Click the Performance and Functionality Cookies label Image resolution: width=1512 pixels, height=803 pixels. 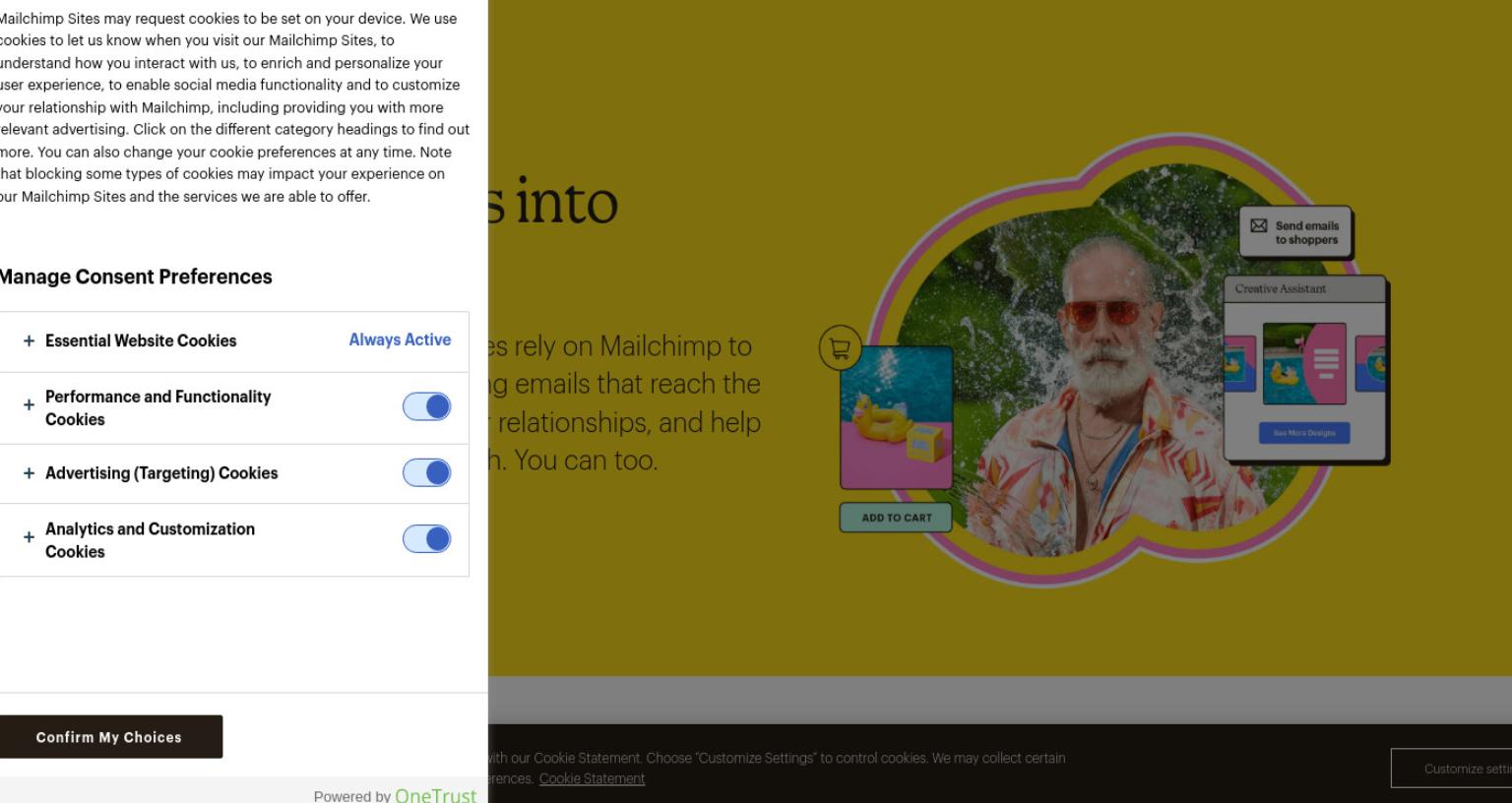coord(157,407)
